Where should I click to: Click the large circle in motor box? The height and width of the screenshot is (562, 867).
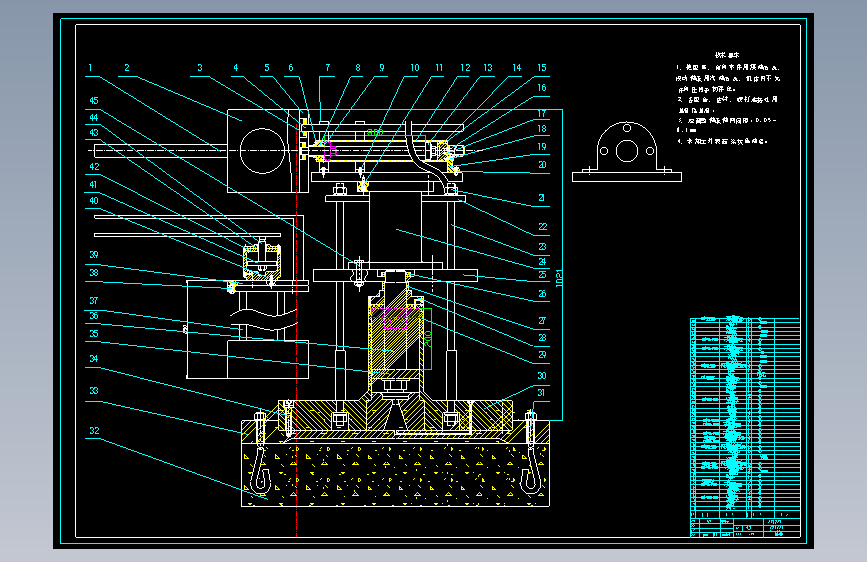263,150
